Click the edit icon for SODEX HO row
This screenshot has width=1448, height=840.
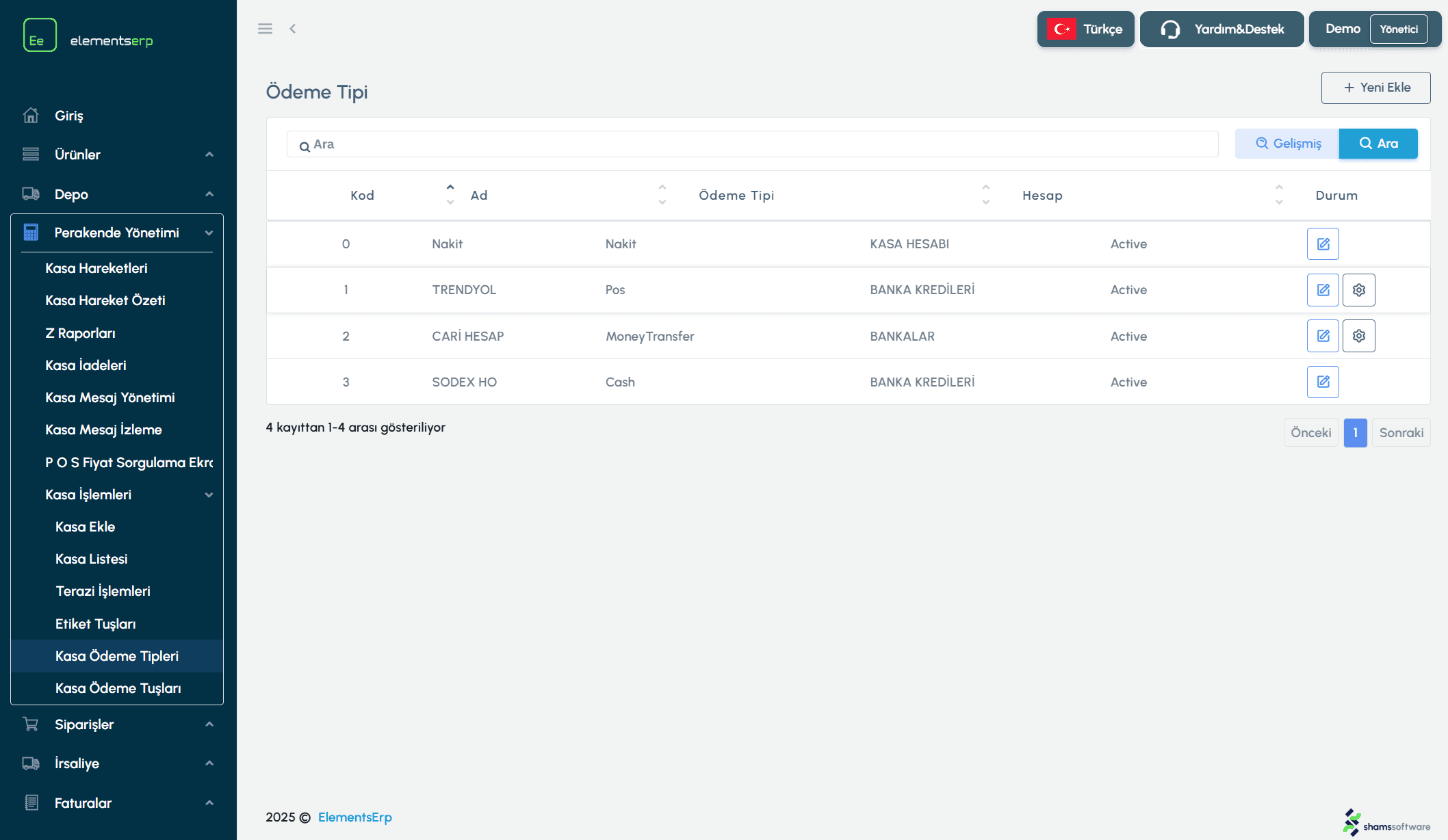point(1323,382)
